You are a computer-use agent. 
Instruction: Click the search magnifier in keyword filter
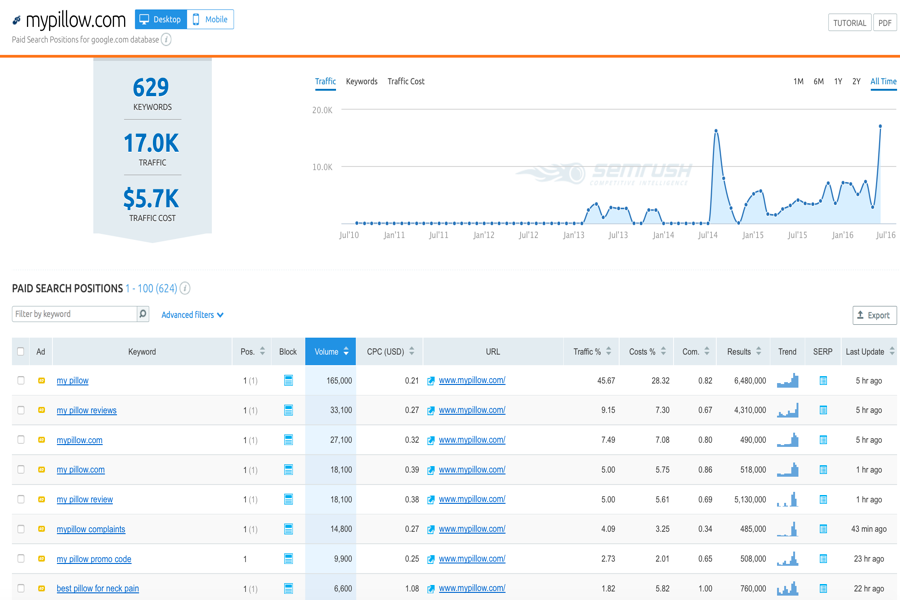tap(143, 314)
